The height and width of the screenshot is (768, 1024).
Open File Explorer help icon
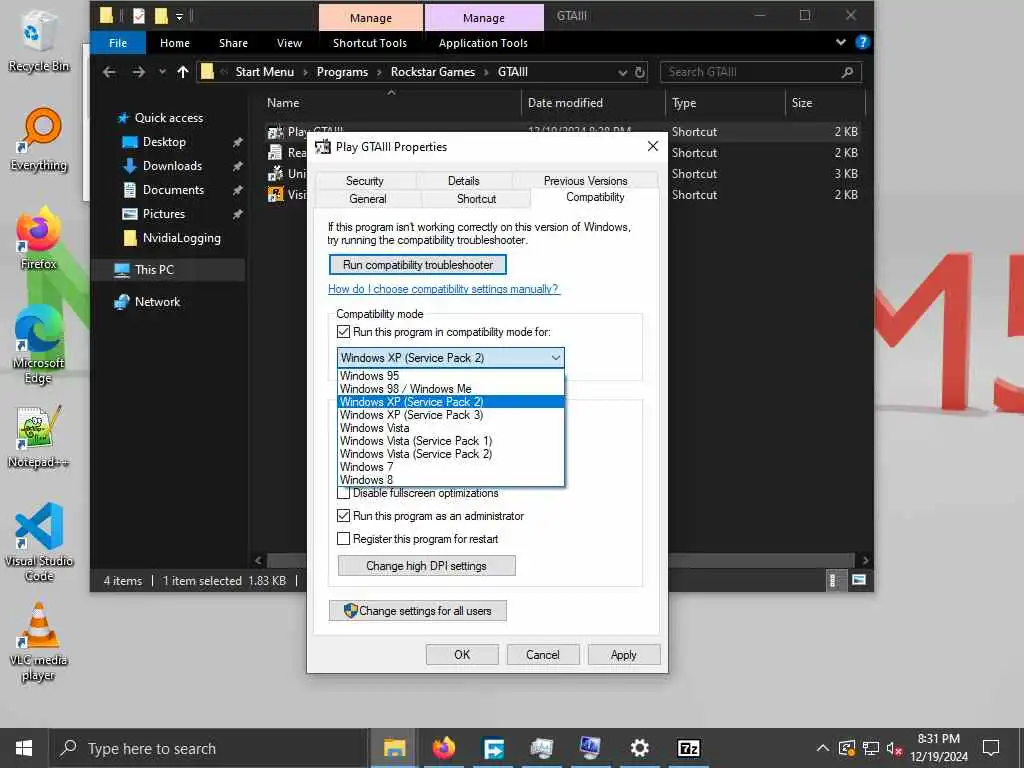[x=863, y=42]
